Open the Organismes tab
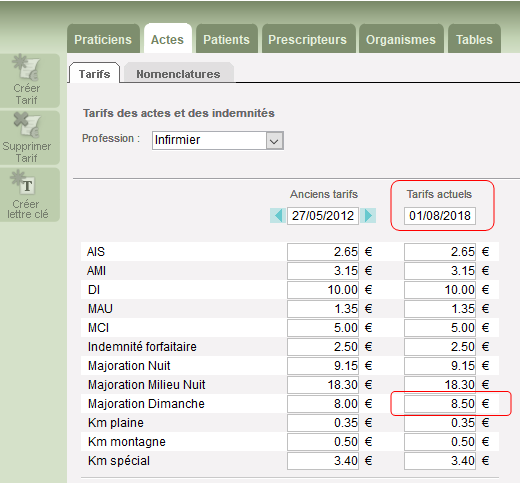The height and width of the screenshot is (483, 520). (x=401, y=39)
